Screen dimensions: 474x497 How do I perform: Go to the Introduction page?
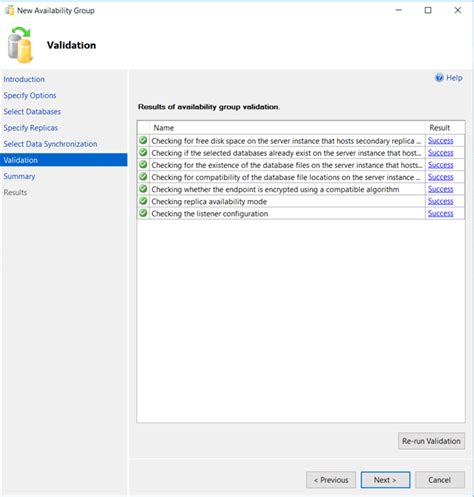[x=24, y=79]
